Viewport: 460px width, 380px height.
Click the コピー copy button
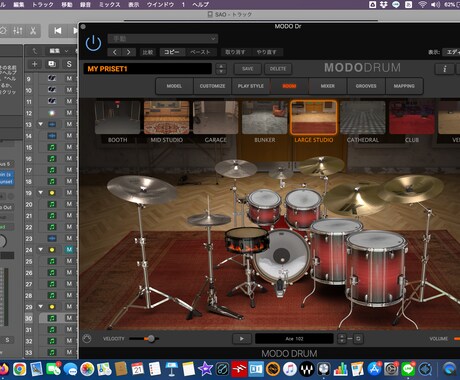click(x=172, y=52)
